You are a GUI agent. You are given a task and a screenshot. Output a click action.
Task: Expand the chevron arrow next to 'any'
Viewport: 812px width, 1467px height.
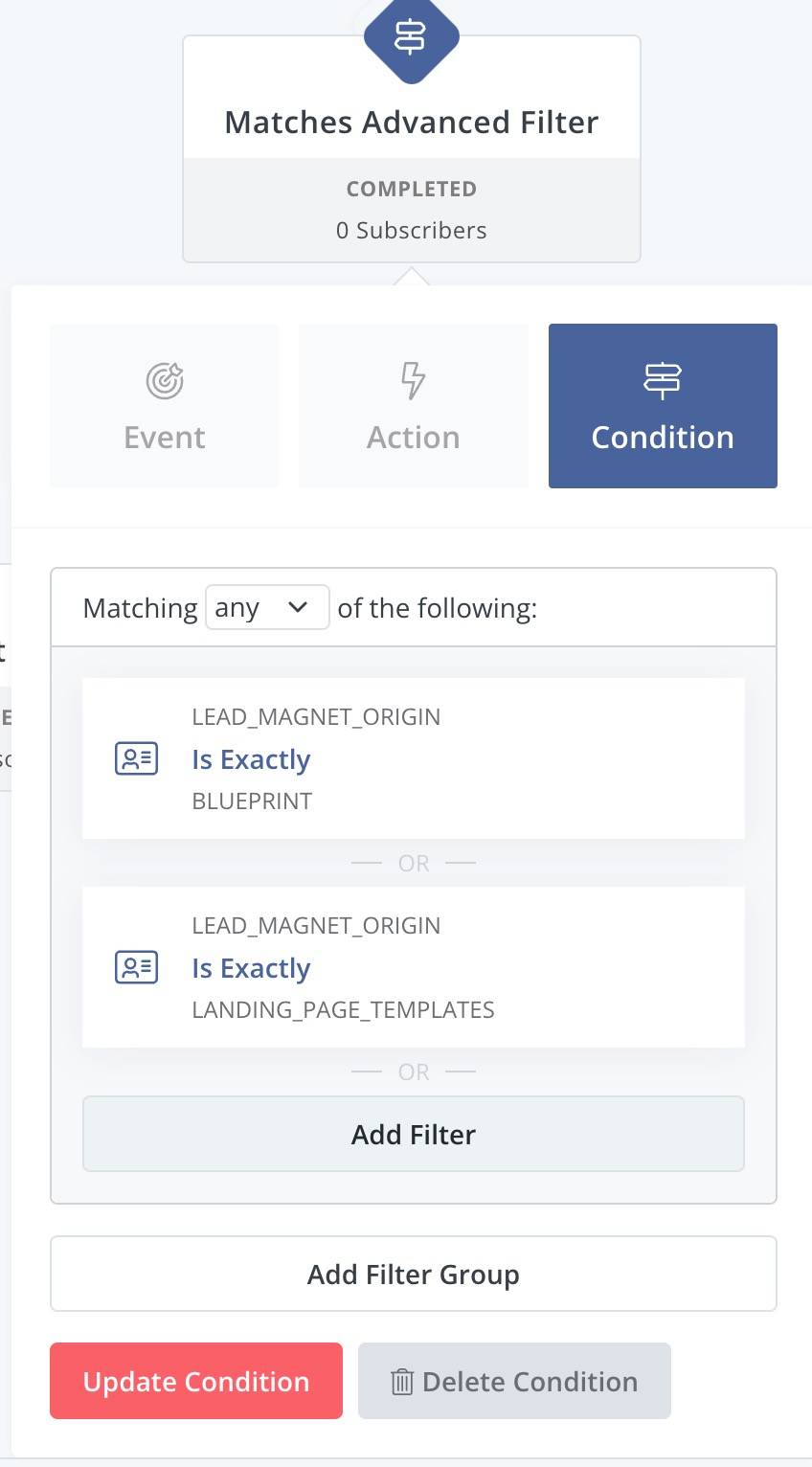coord(298,607)
